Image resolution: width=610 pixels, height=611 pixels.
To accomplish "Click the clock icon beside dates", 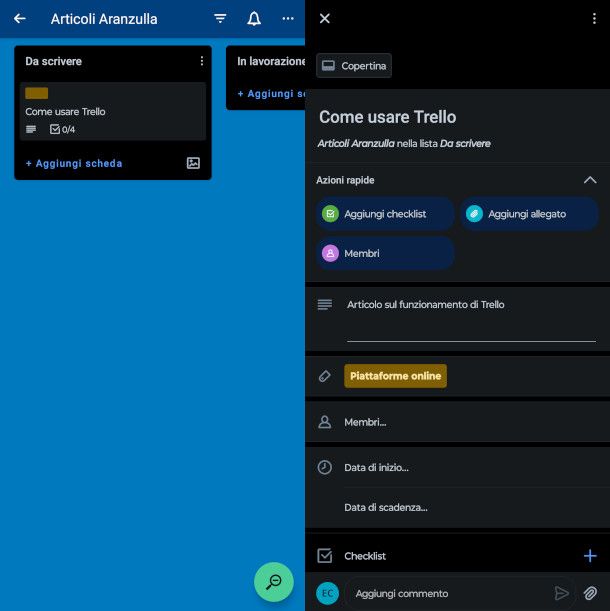I will (325, 467).
